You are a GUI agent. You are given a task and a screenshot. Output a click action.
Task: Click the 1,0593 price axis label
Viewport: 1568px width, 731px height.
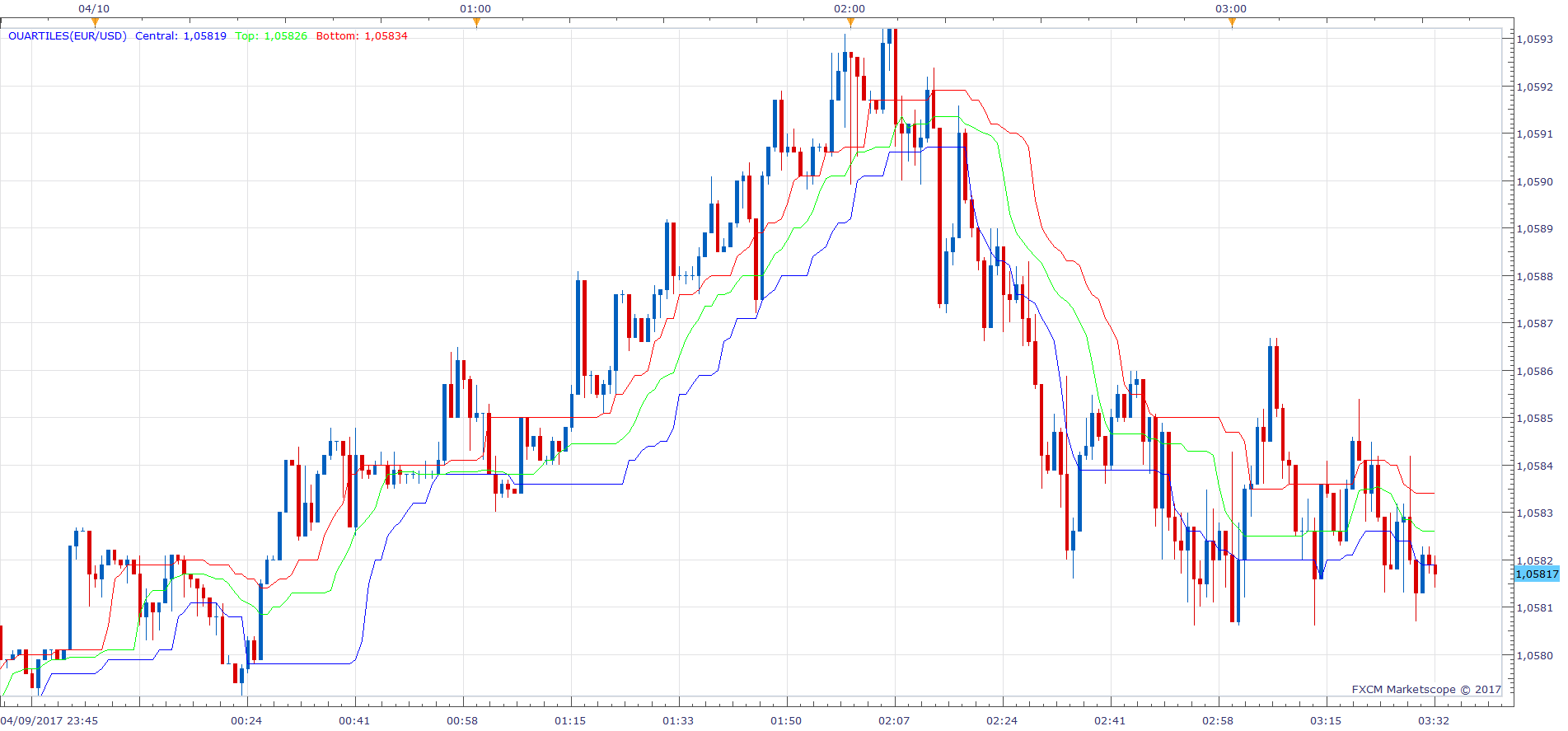[1535, 39]
